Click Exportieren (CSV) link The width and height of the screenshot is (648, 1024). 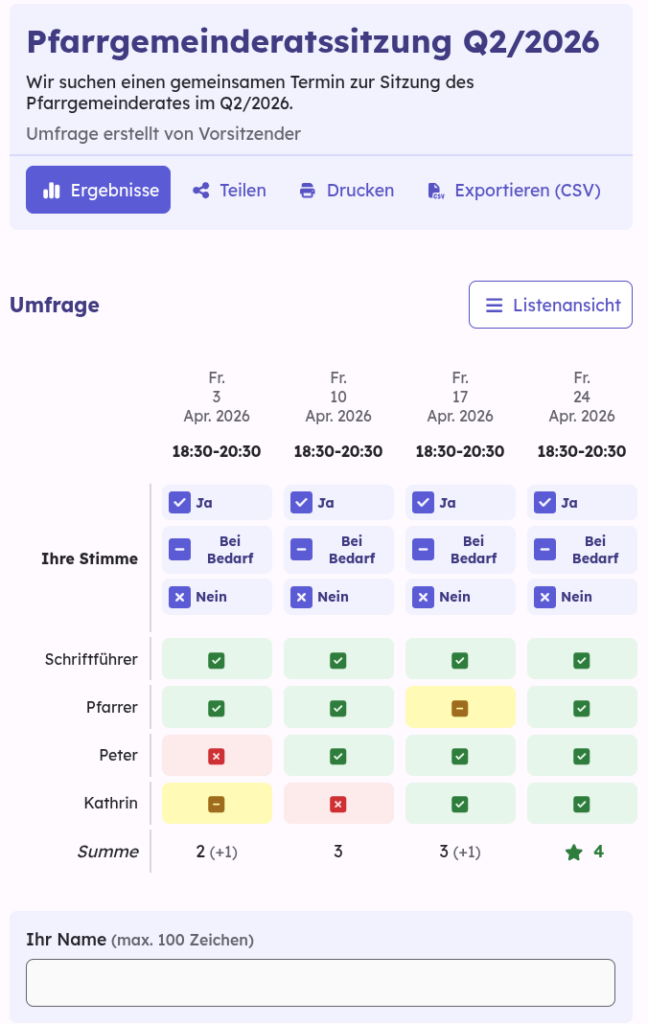tap(514, 190)
